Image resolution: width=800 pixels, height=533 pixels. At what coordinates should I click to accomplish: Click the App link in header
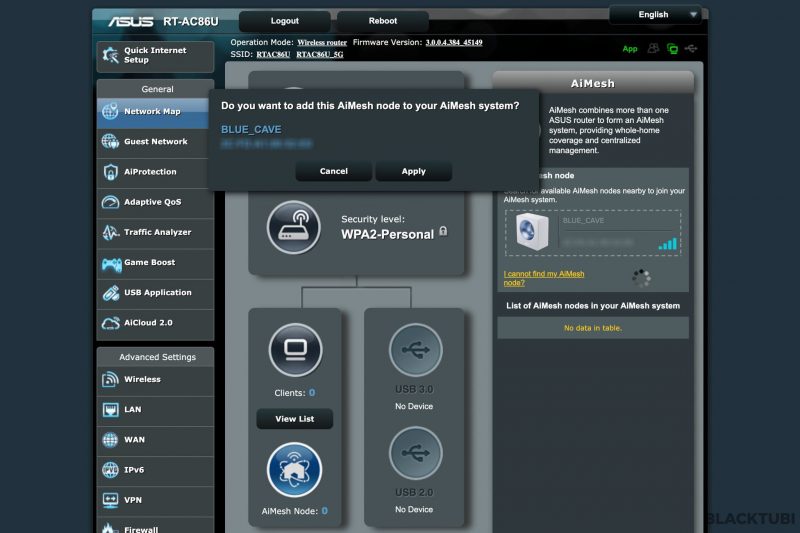coord(630,49)
